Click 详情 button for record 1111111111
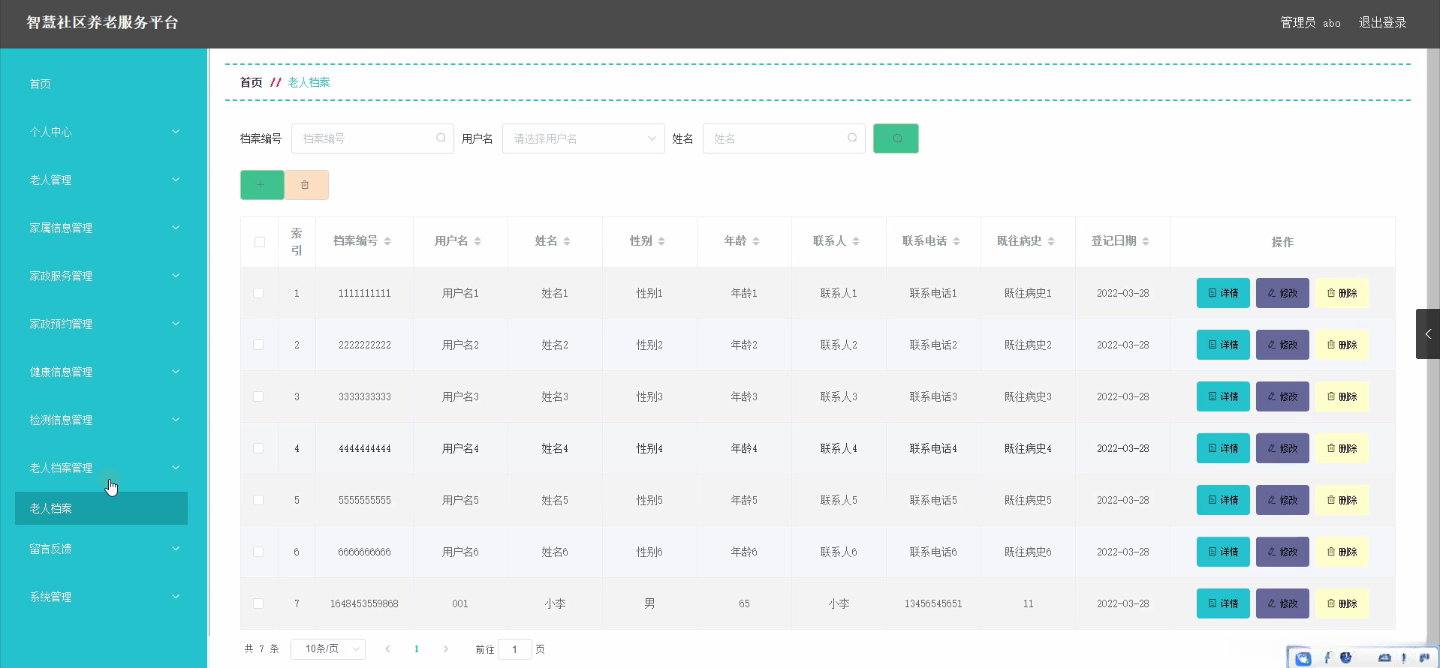This screenshot has width=1440, height=668. (1222, 293)
